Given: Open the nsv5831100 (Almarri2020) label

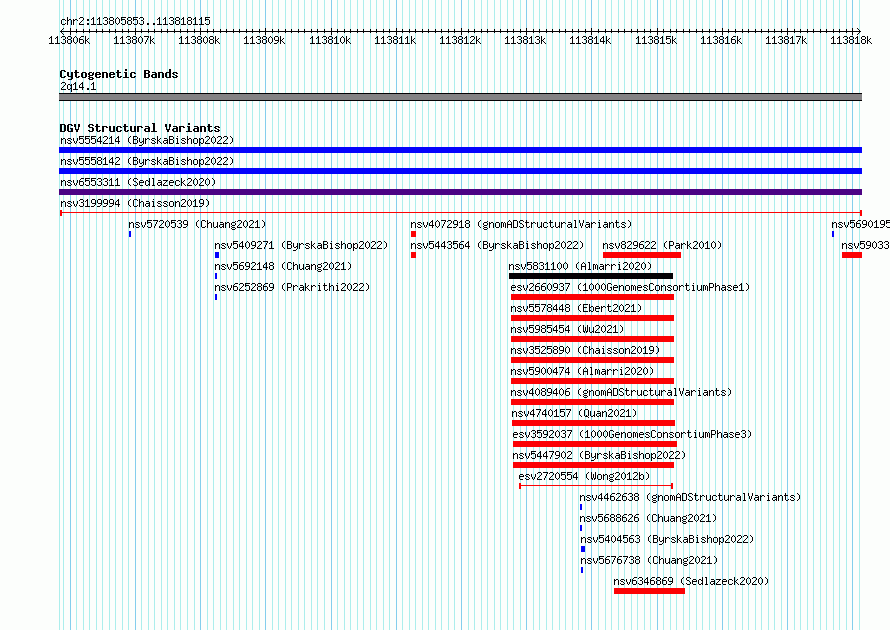Looking at the screenshot, I should 580,266.
